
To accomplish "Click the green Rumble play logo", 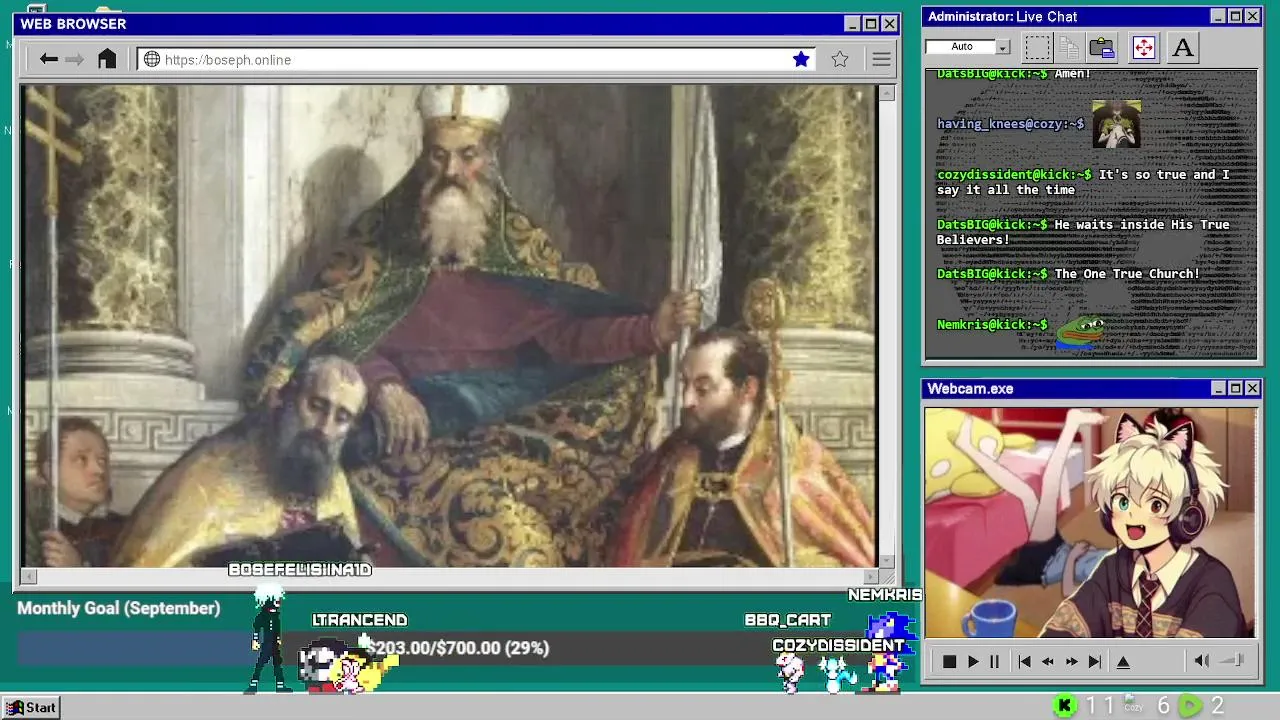I will pyautogui.click(x=1190, y=706).
